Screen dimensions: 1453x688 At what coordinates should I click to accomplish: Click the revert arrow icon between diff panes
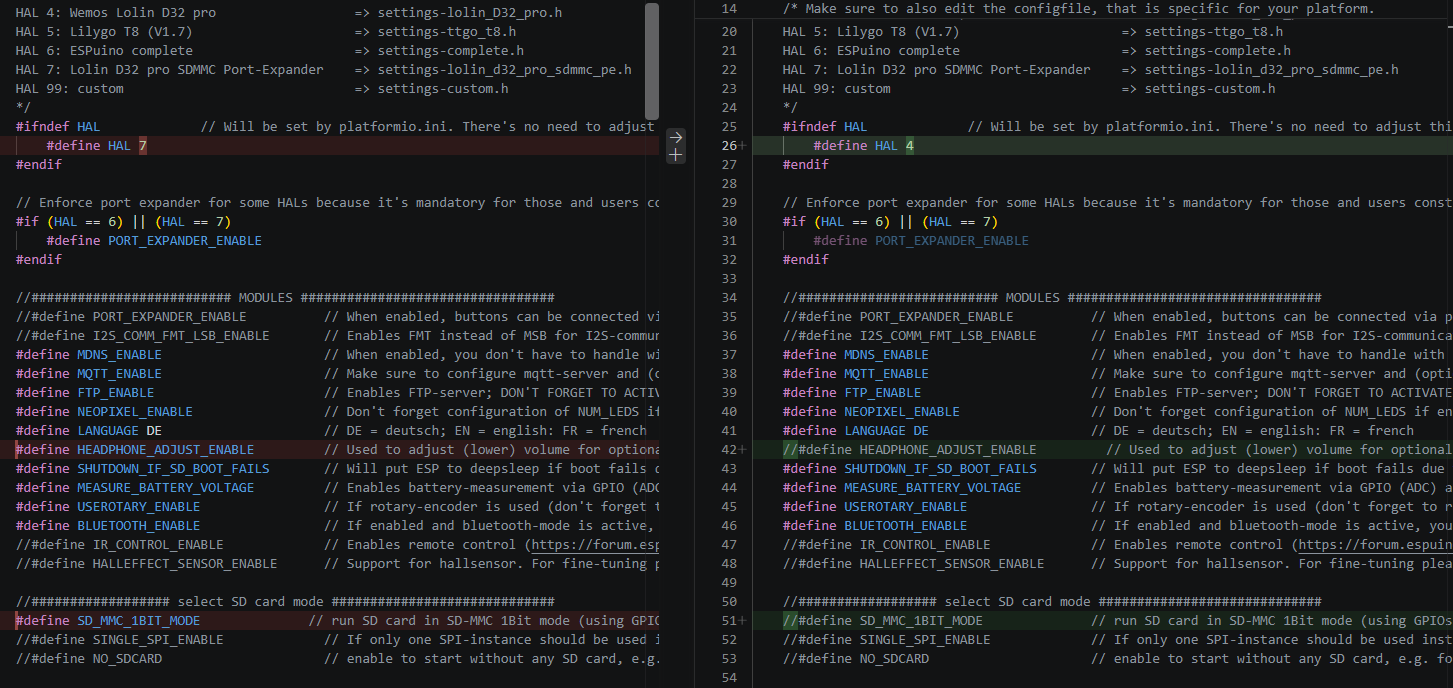tap(676, 136)
